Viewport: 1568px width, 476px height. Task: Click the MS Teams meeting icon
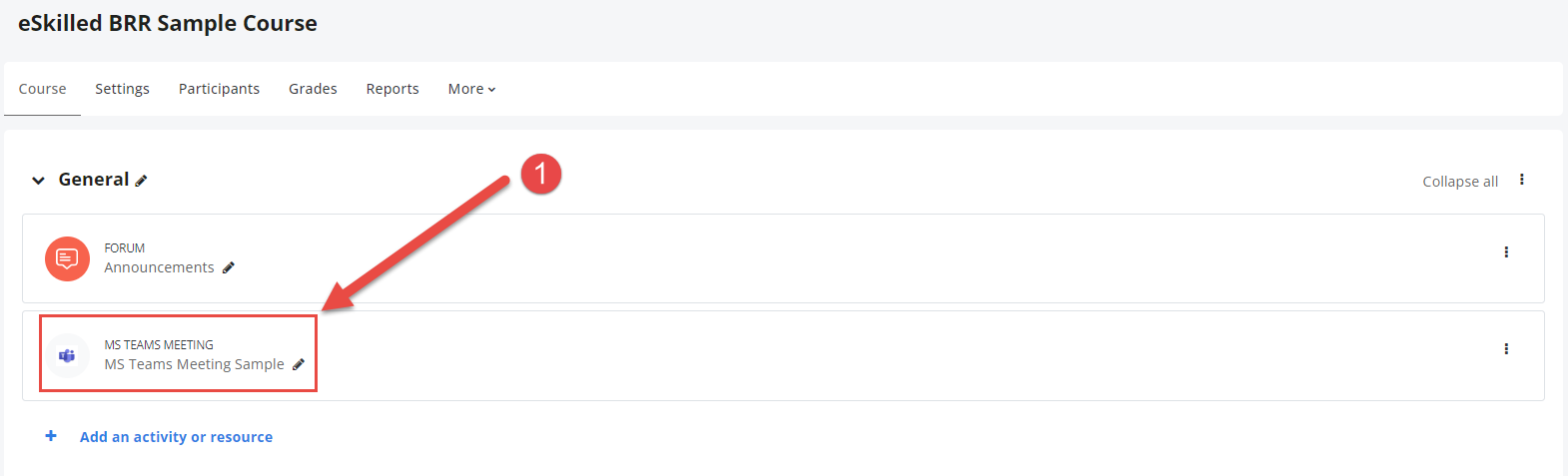click(67, 355)
